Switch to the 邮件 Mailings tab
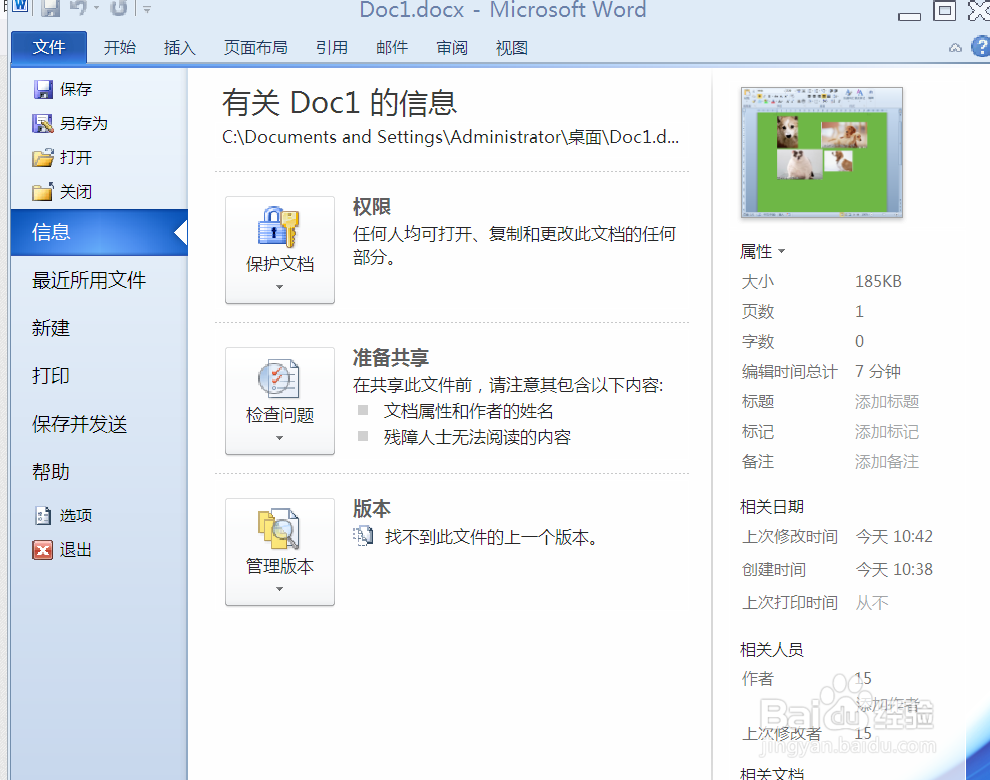990x780 pixels. pos(391,47)
